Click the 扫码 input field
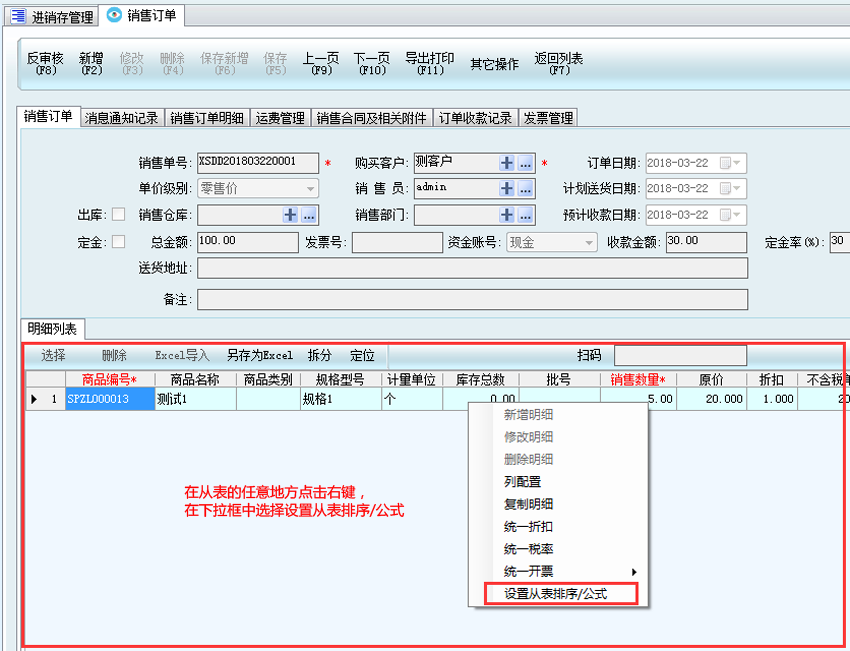Image resolution: width=850 pixels, height=651 pixels. [x=680, y=355]
